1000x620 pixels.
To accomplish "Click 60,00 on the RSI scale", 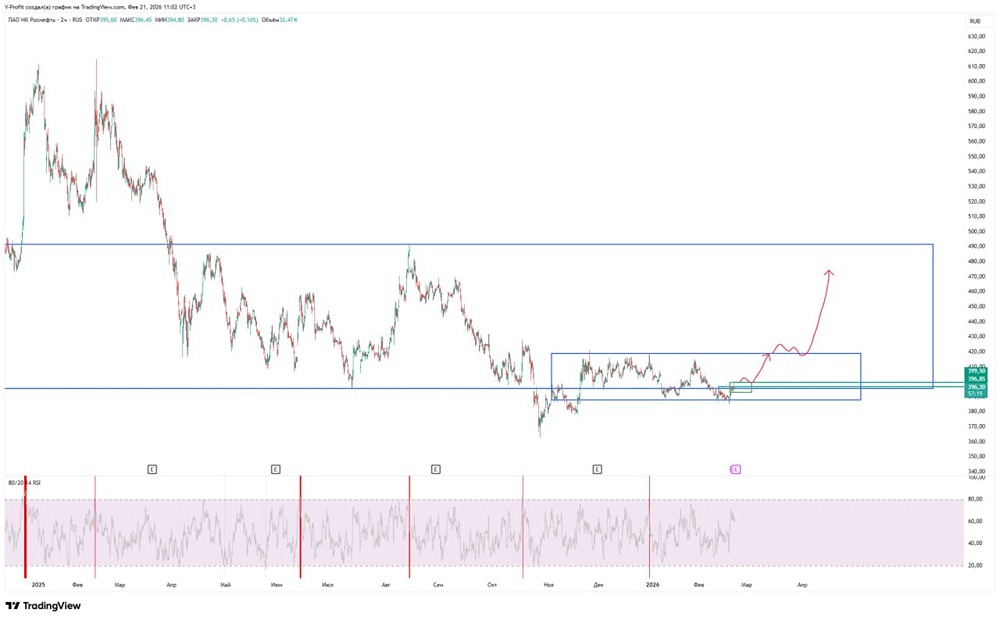I will click(x=975, y=522).
